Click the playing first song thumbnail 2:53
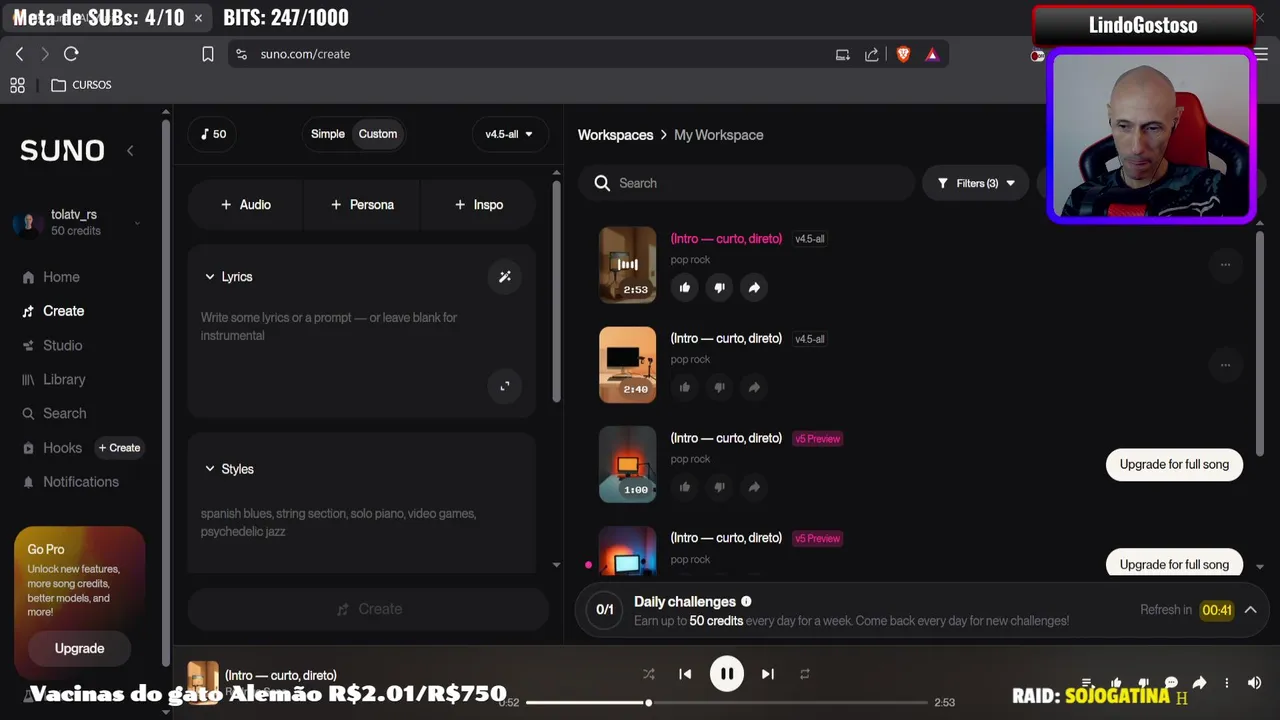Image resolution: width=1280 pixels, height=720 pixels. (628, 264)
